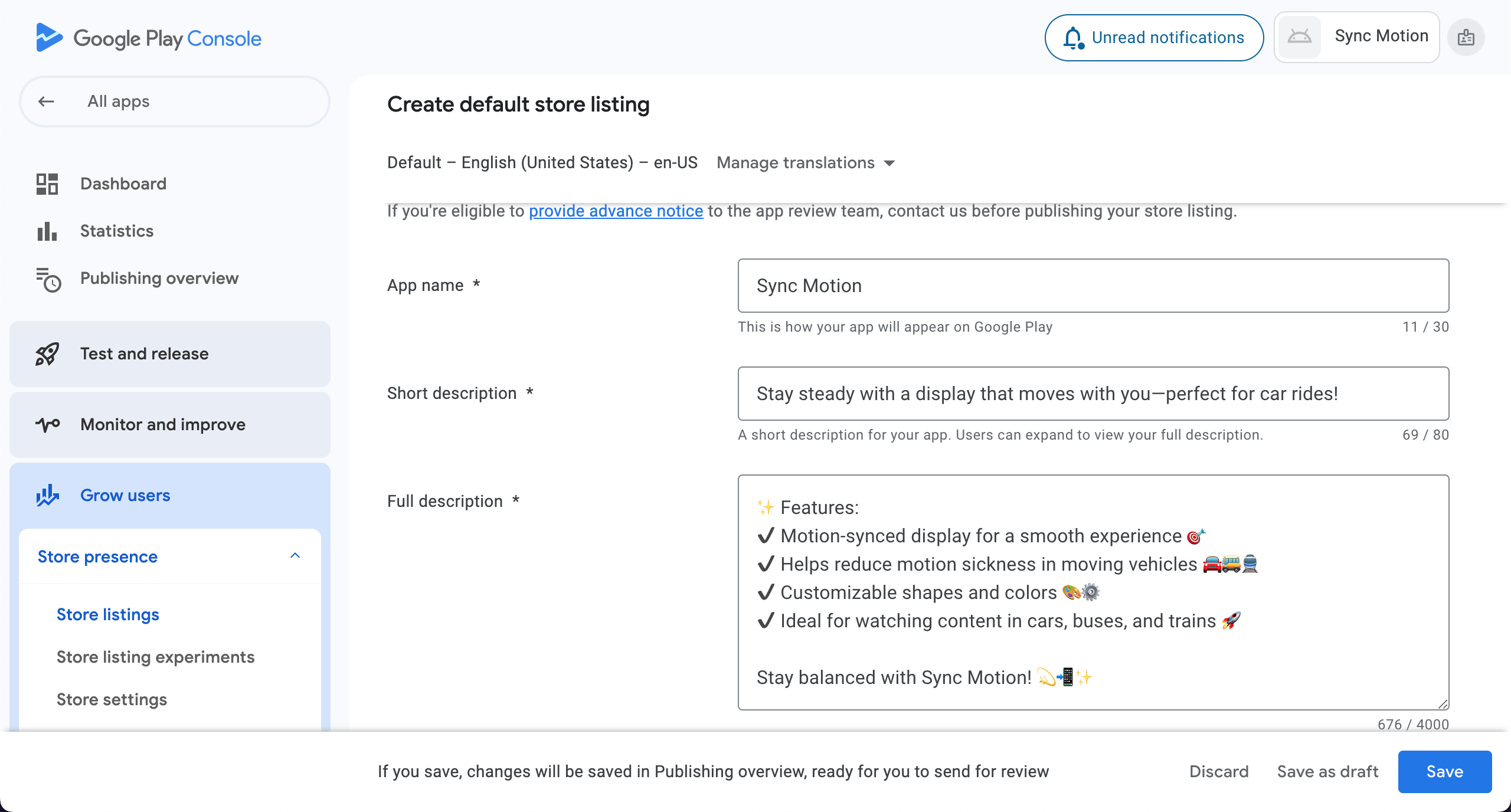Click the Publishing overview clock icon
This screenshot has width=1511, height=812.
[48, 279]
